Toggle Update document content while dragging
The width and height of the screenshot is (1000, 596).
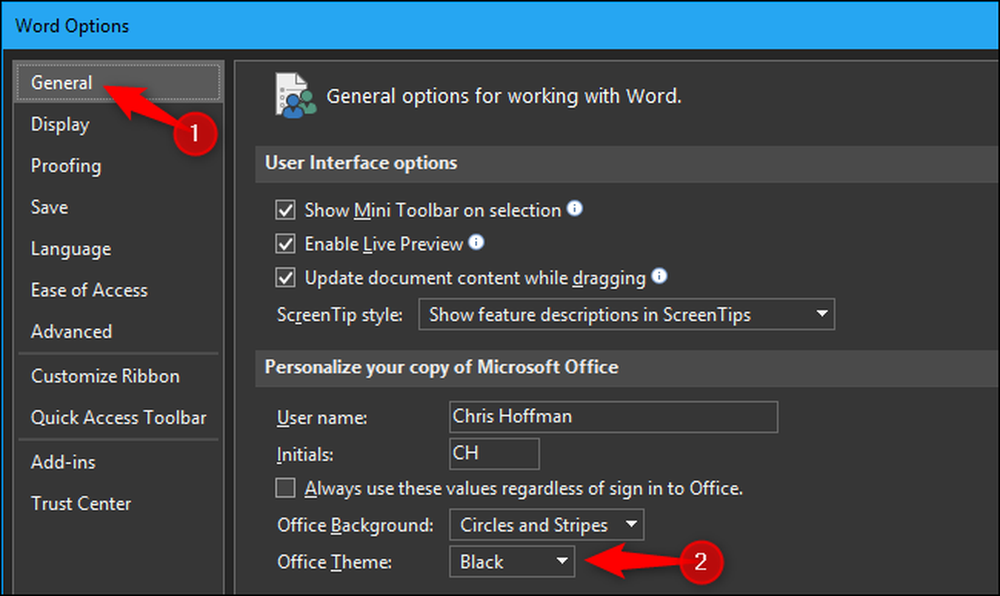285,277
